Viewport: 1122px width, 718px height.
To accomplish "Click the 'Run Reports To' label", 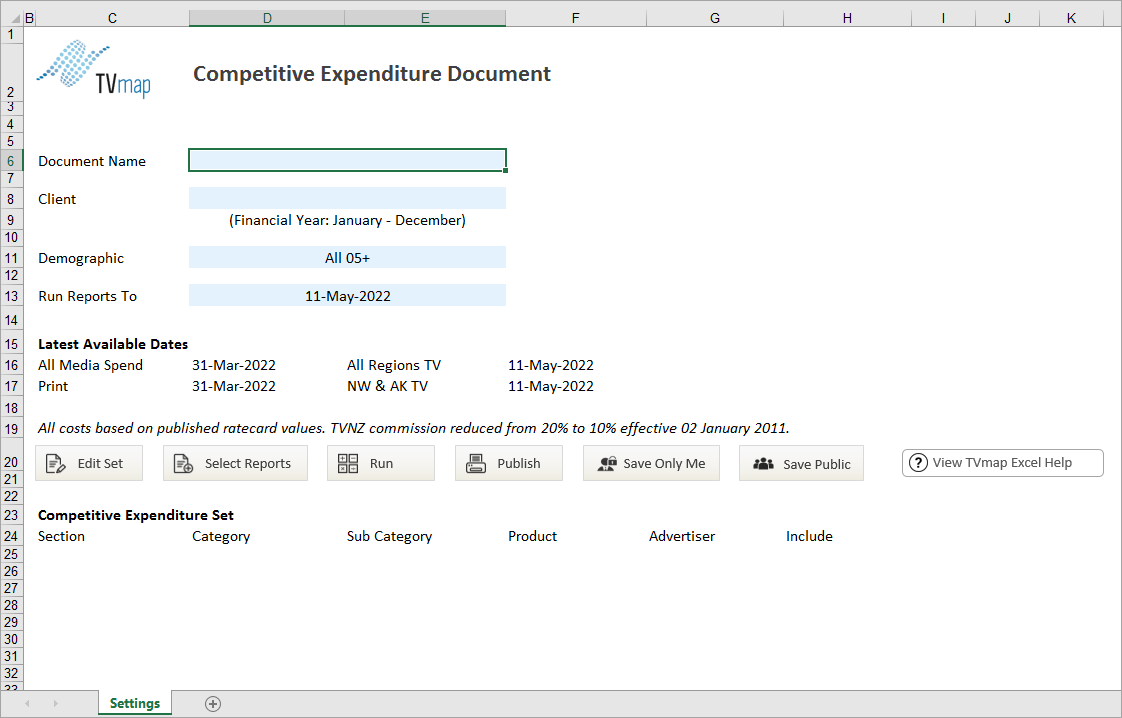I will (x=87, y=296).
